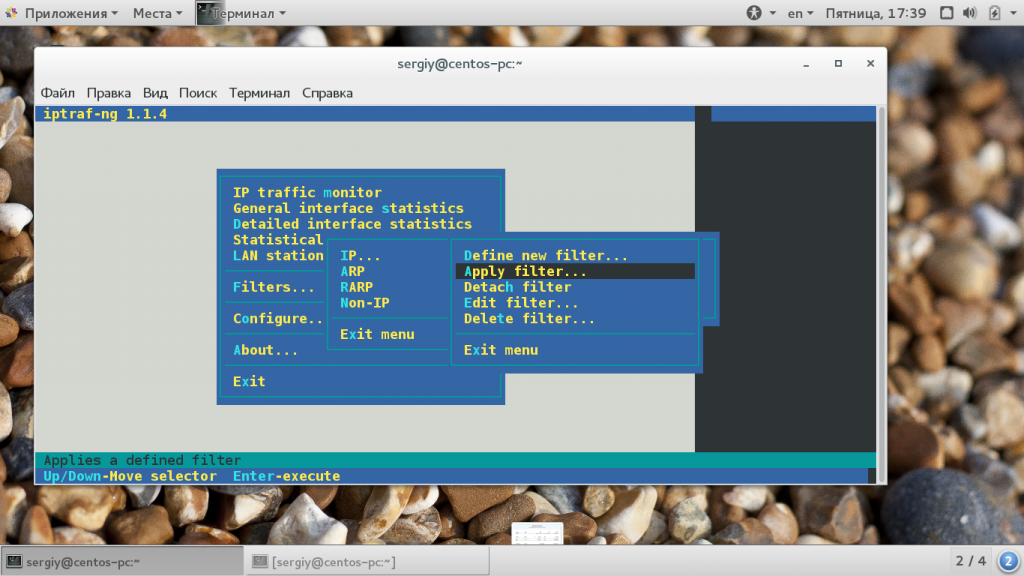Click the terminal window vertical scrollbar
This screenshot has height=576, width=1024.
pos(882,294)
